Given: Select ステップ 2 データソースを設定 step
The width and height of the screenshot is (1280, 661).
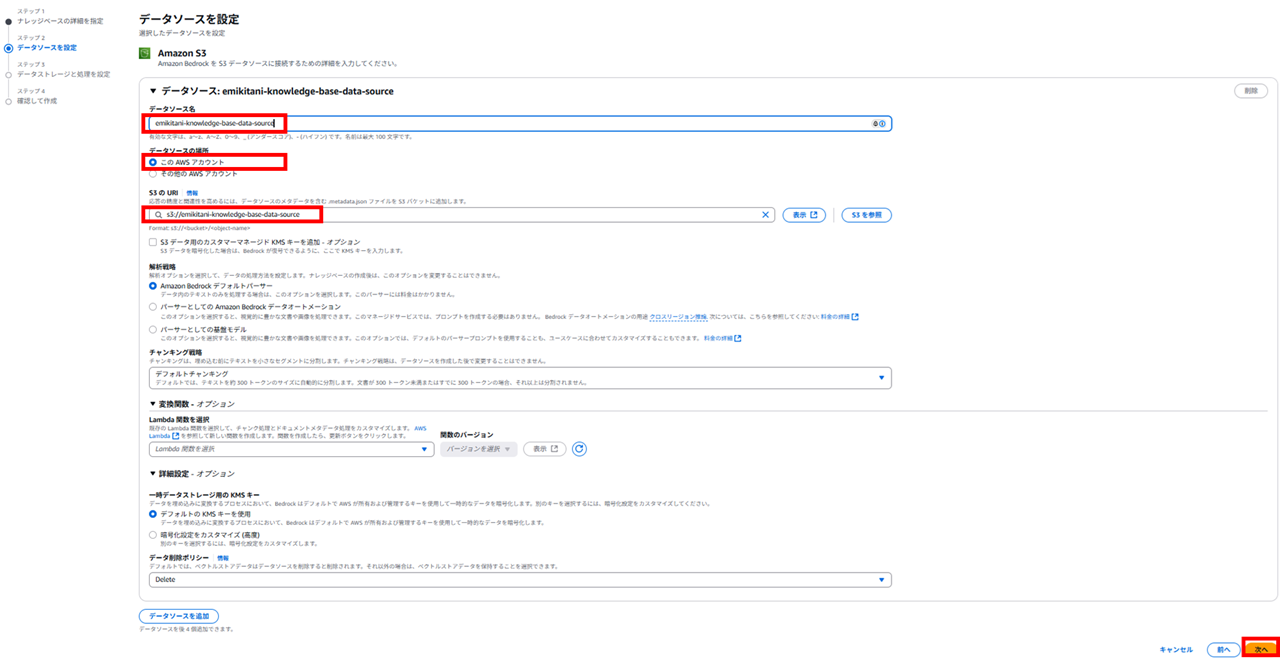Looking at the screenshot, I should coord(47,47).
